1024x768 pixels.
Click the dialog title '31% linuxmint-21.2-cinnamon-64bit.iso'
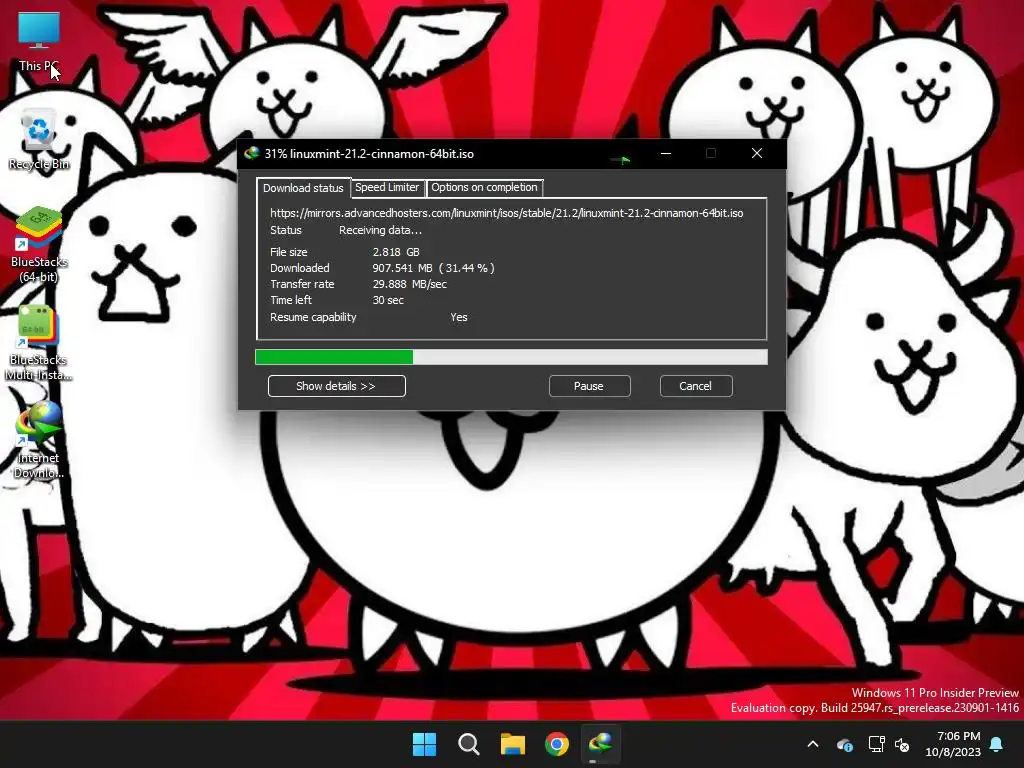click(x=369, y=154)
